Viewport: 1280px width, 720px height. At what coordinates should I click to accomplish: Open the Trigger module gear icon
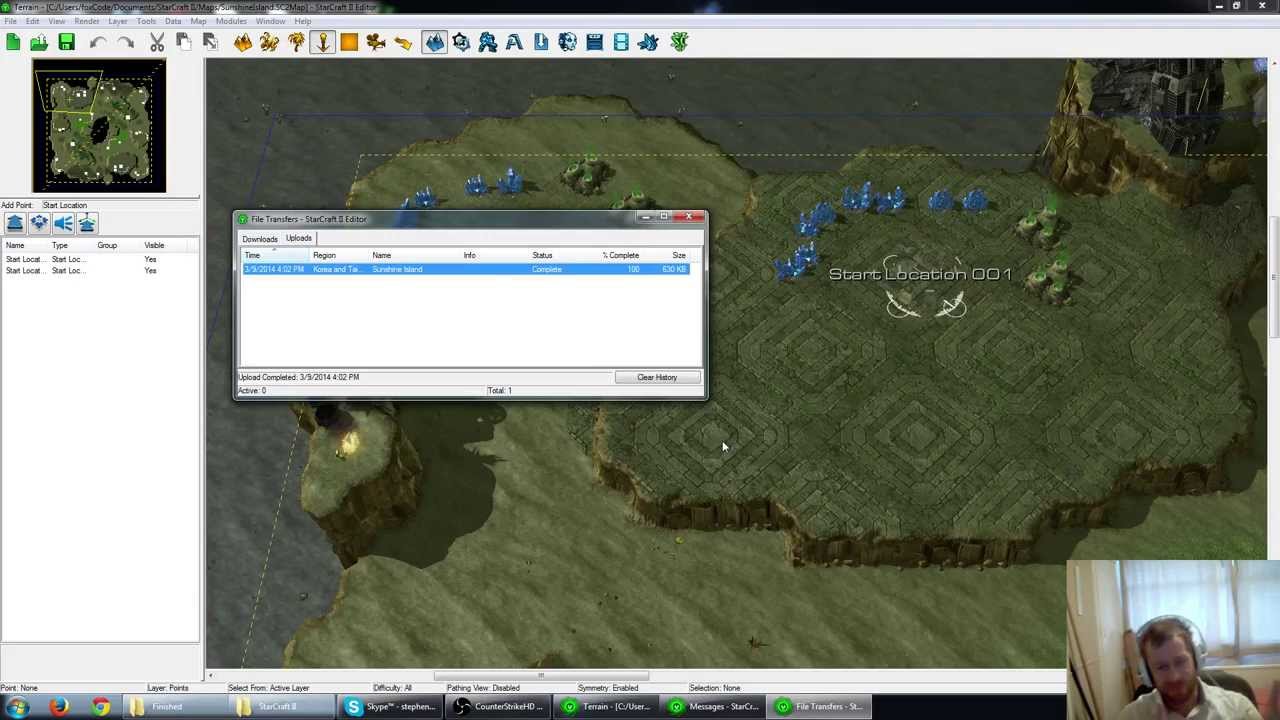(461, 42)
